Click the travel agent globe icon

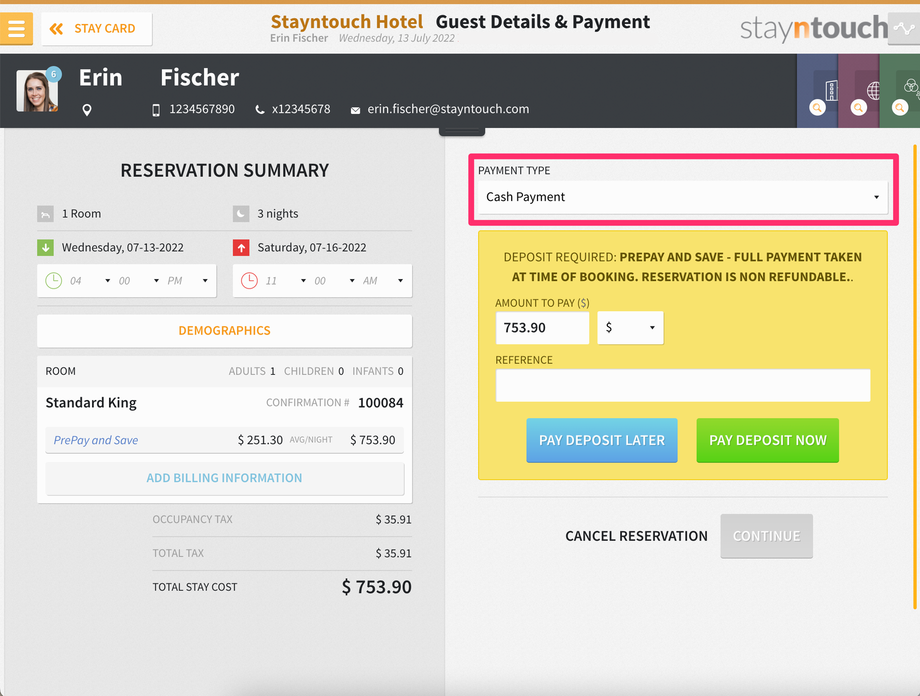click(x=874, y=90)
